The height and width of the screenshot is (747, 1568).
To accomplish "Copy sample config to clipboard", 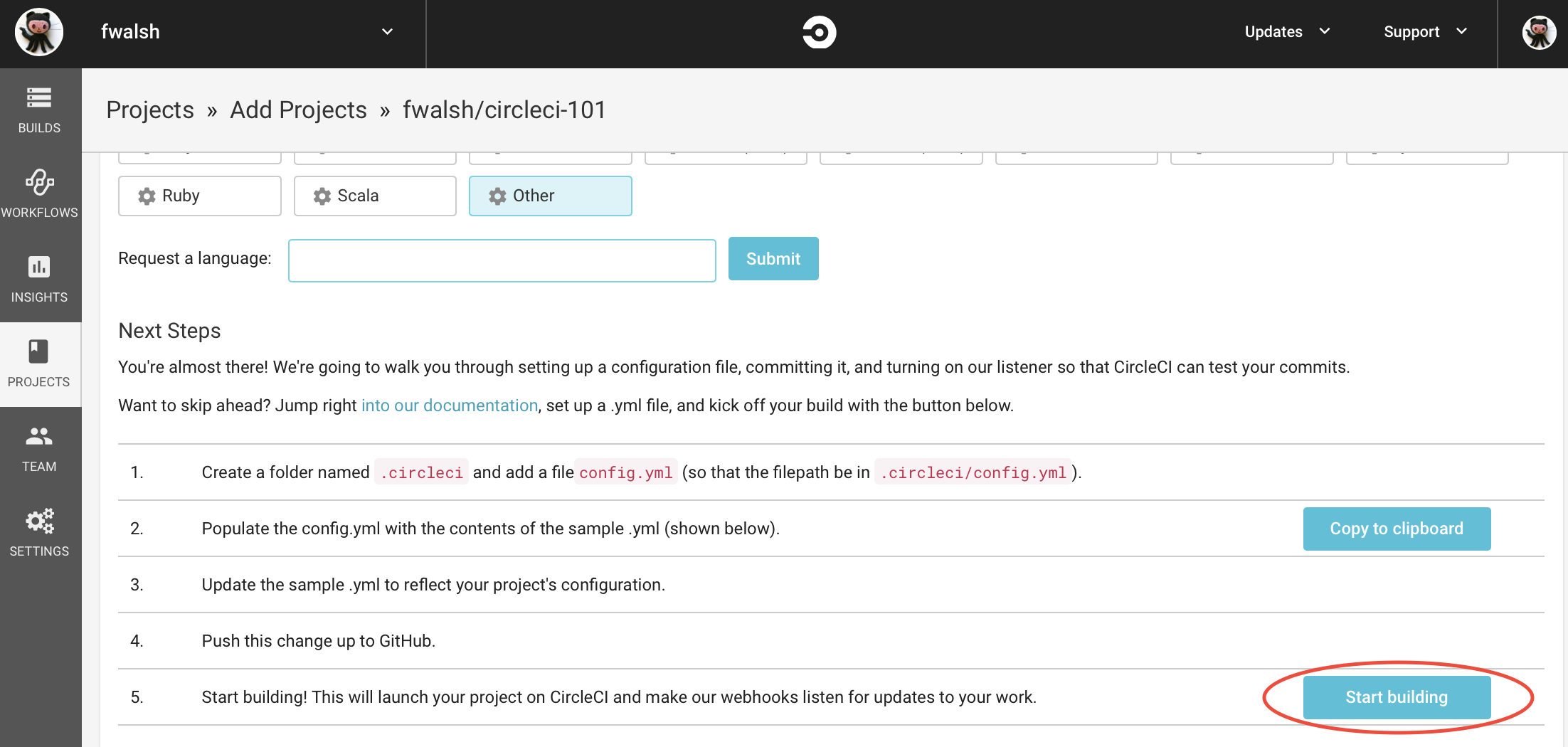I will 1397,529.
